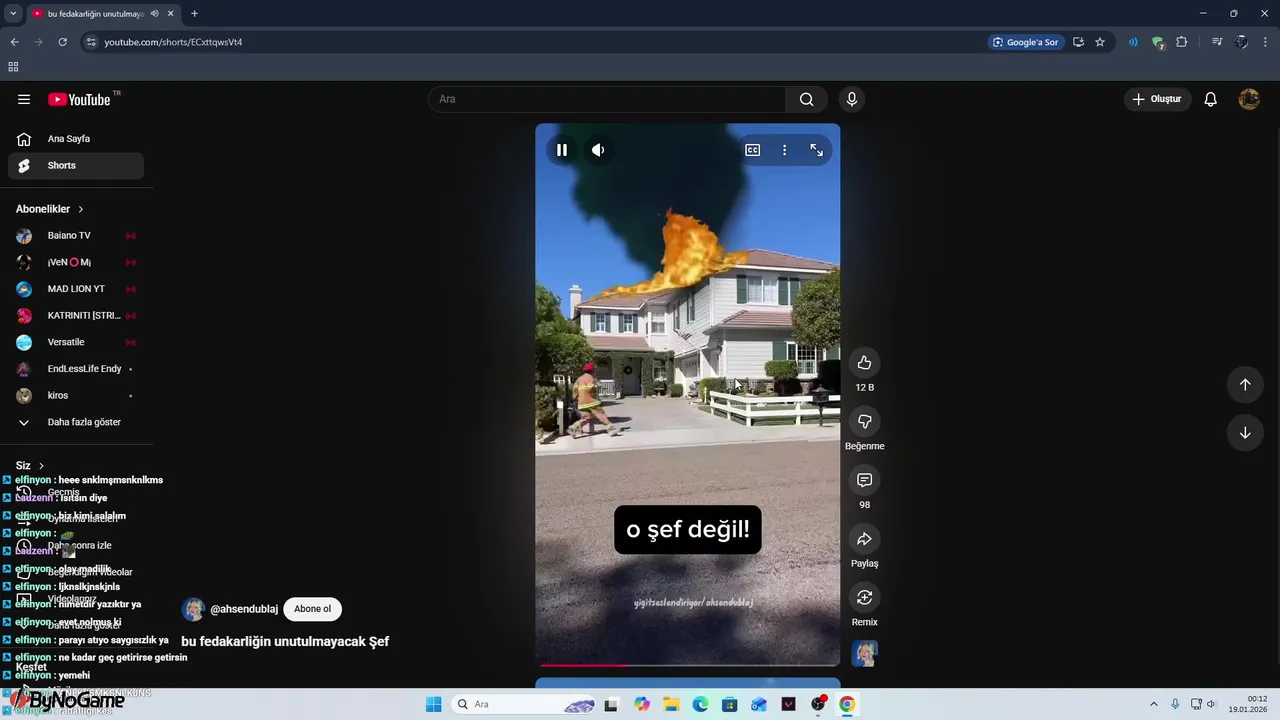Open OBS Studio from the taskbar
This screenshot has width=1280, height=720.
click(x=818, y=704)
